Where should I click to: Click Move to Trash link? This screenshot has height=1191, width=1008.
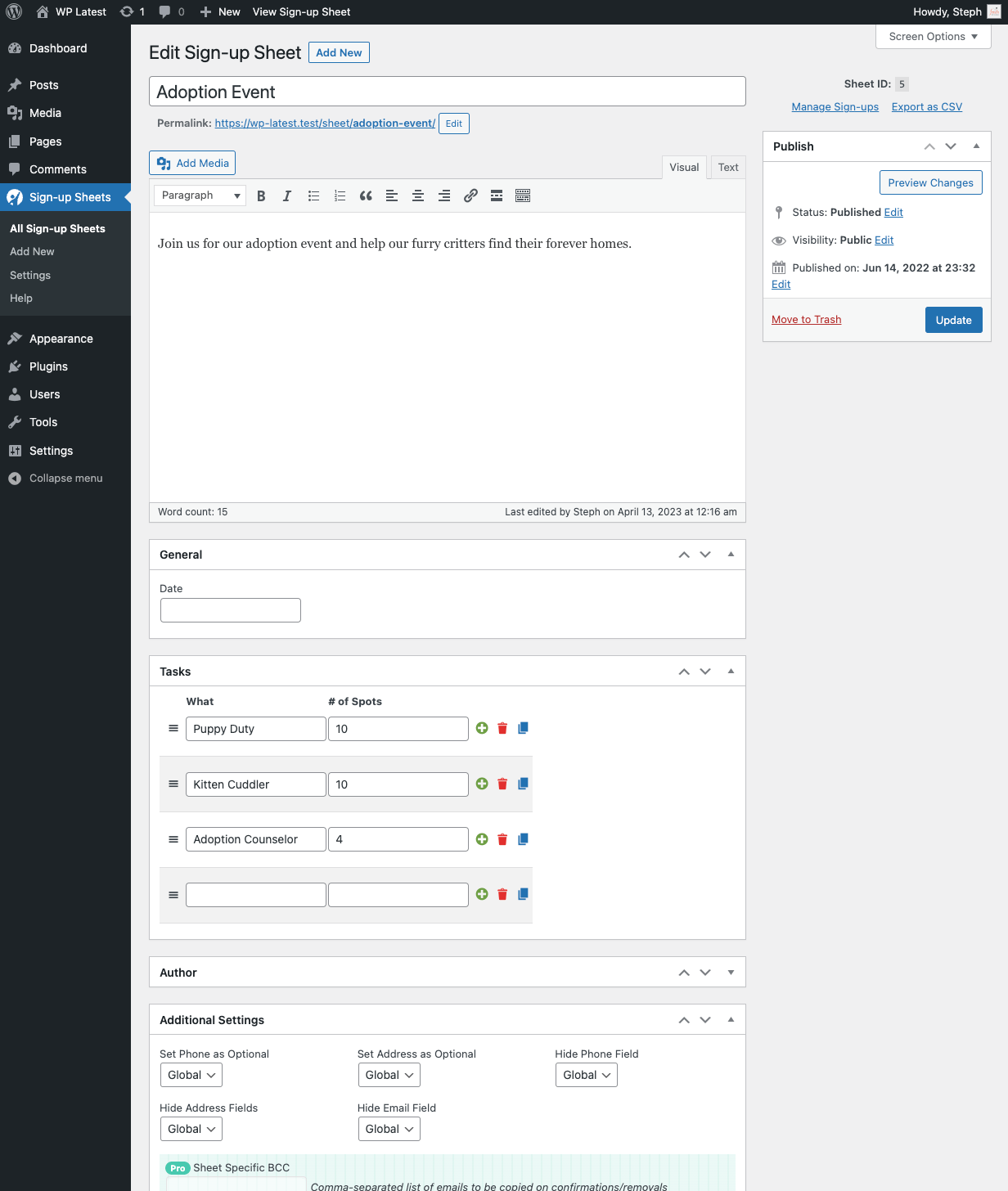807,320
